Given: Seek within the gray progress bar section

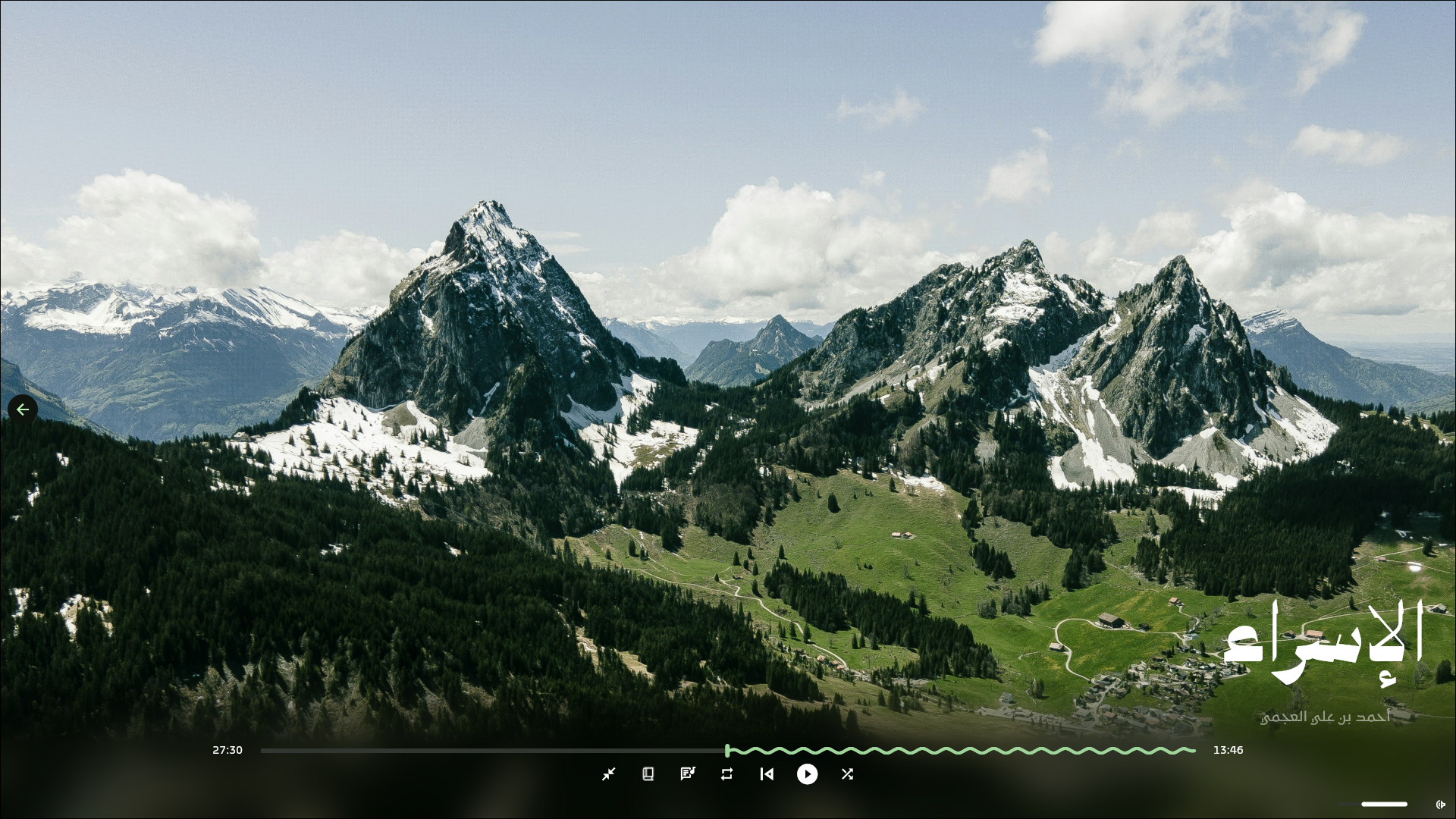Looking at the screenshot, I should [493, 751].
